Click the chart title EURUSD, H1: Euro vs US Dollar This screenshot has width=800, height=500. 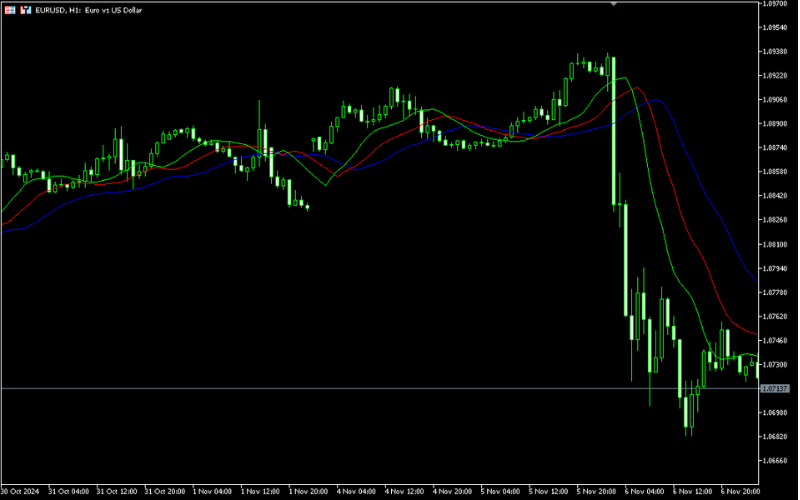point(89,10)
